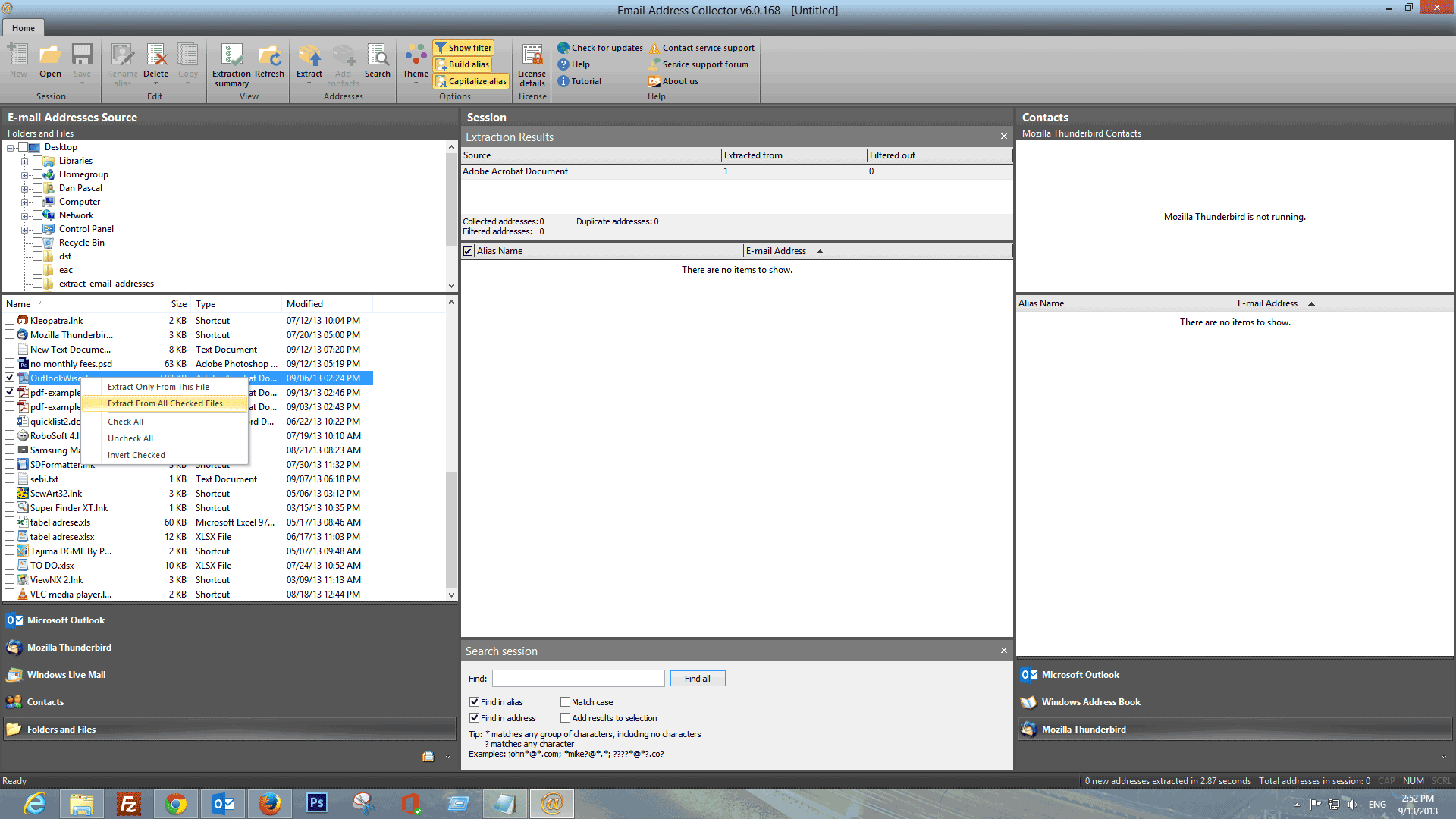Sort files by Modified column

click(327, 304)
